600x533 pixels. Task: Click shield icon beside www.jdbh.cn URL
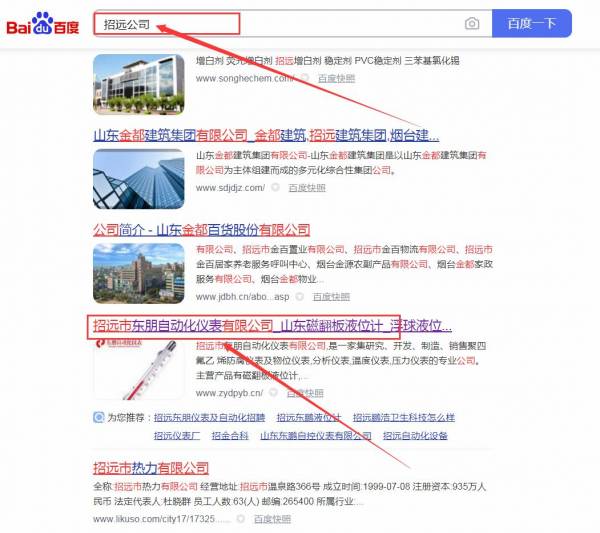tap(302, 297)
